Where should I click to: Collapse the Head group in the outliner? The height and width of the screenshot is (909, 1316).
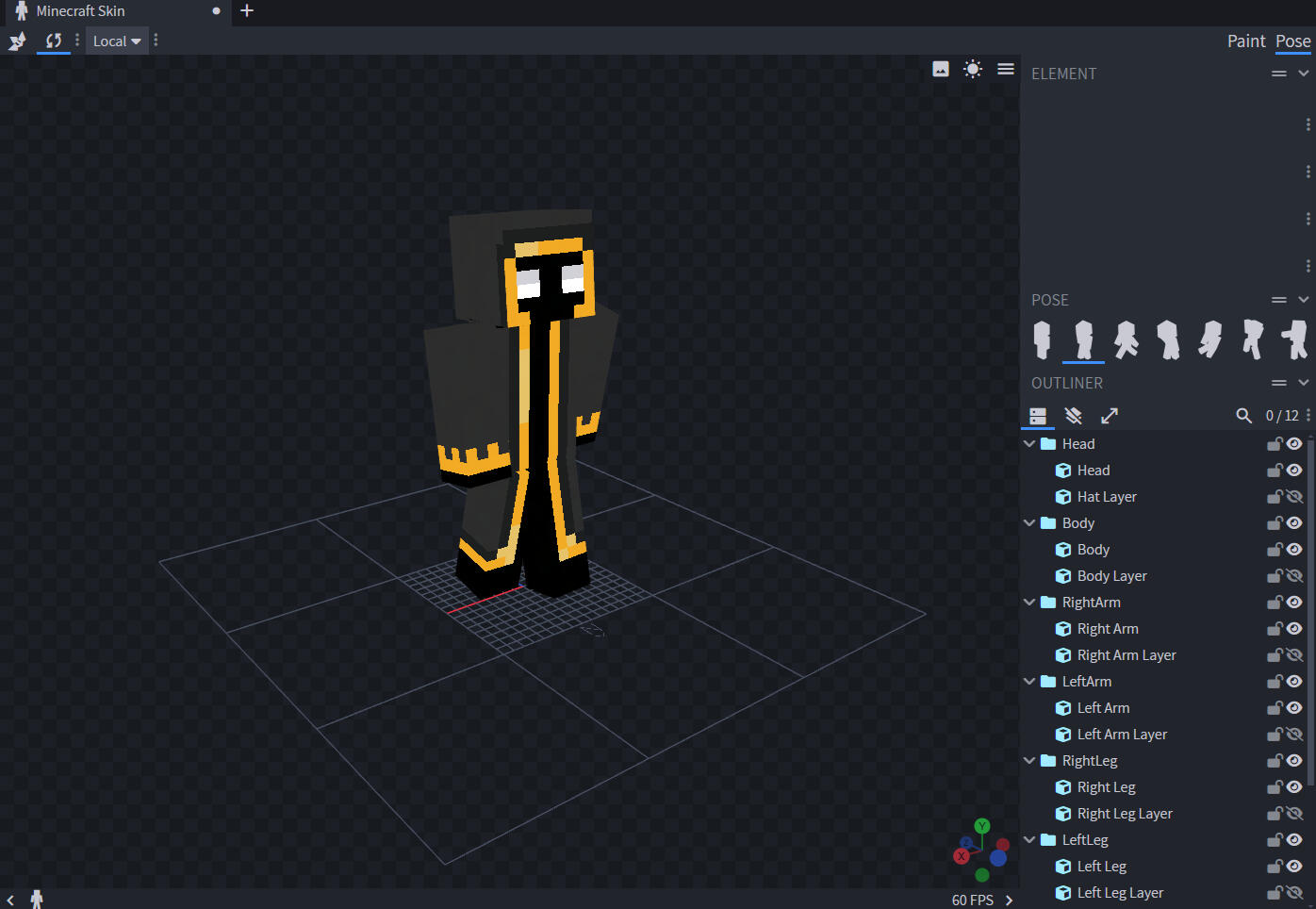coord(1029,444)
